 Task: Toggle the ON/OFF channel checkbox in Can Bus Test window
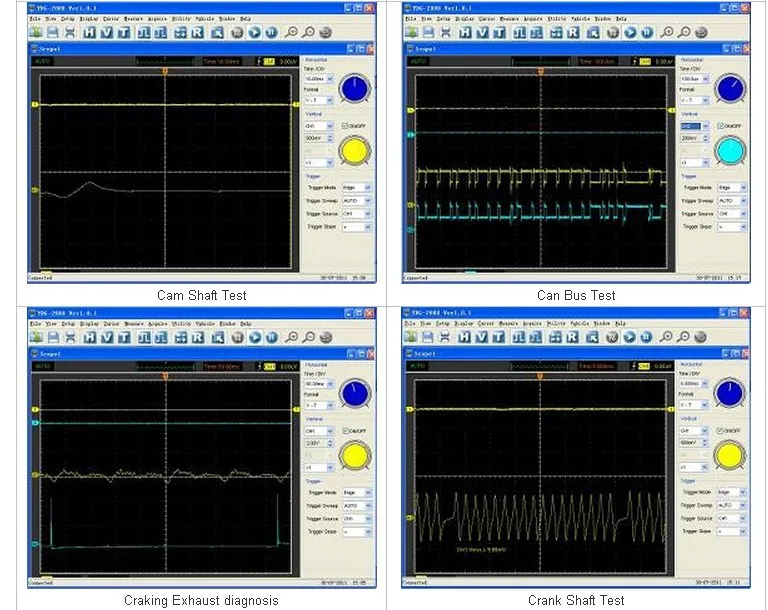[720, 126]
